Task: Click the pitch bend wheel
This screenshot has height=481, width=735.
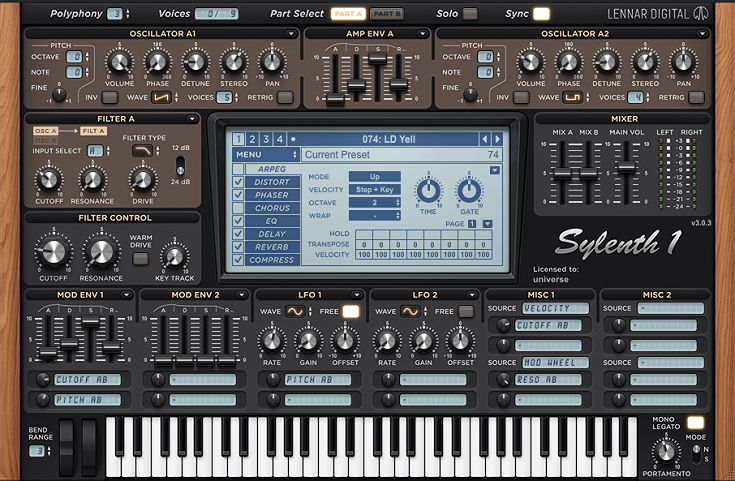Action: (67, 447)
